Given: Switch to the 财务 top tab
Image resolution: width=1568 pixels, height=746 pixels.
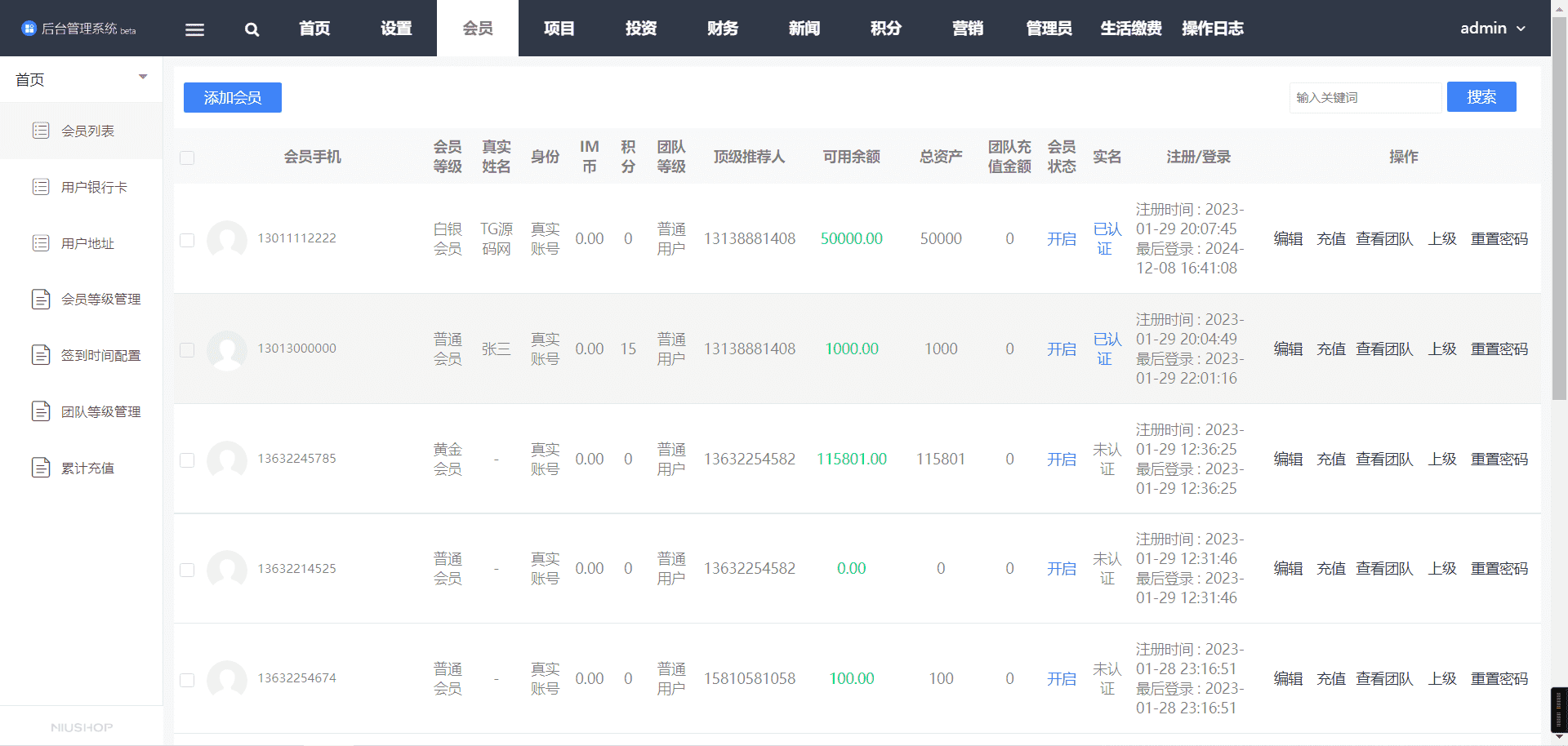Looking at the screenshot, I should click(x=723, y=29).
